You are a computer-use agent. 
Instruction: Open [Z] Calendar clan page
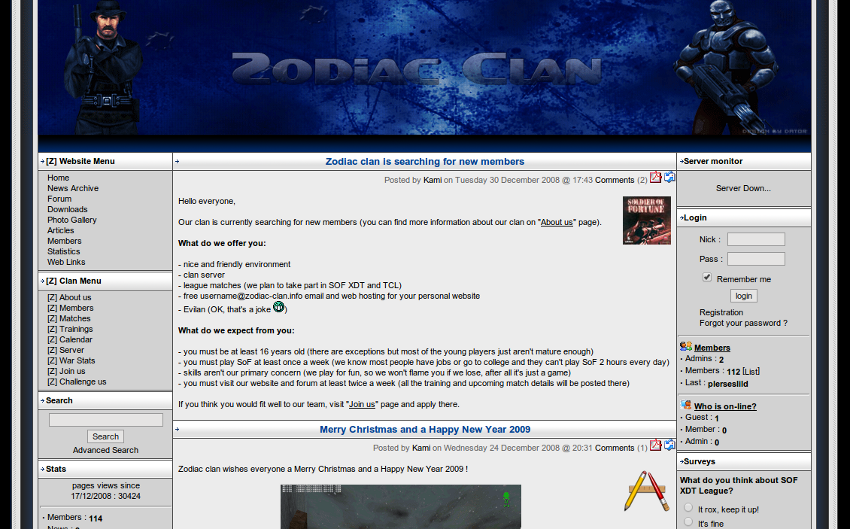click(70, 340)
